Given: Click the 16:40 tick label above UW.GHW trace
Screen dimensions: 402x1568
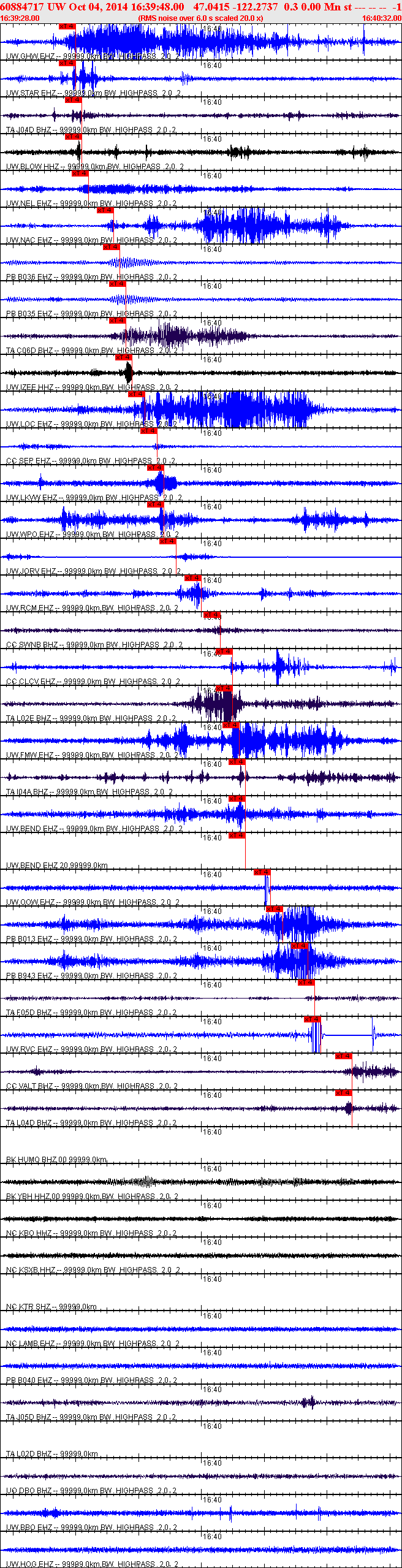Looking at the screenshot, I should [x=212, y=29].
